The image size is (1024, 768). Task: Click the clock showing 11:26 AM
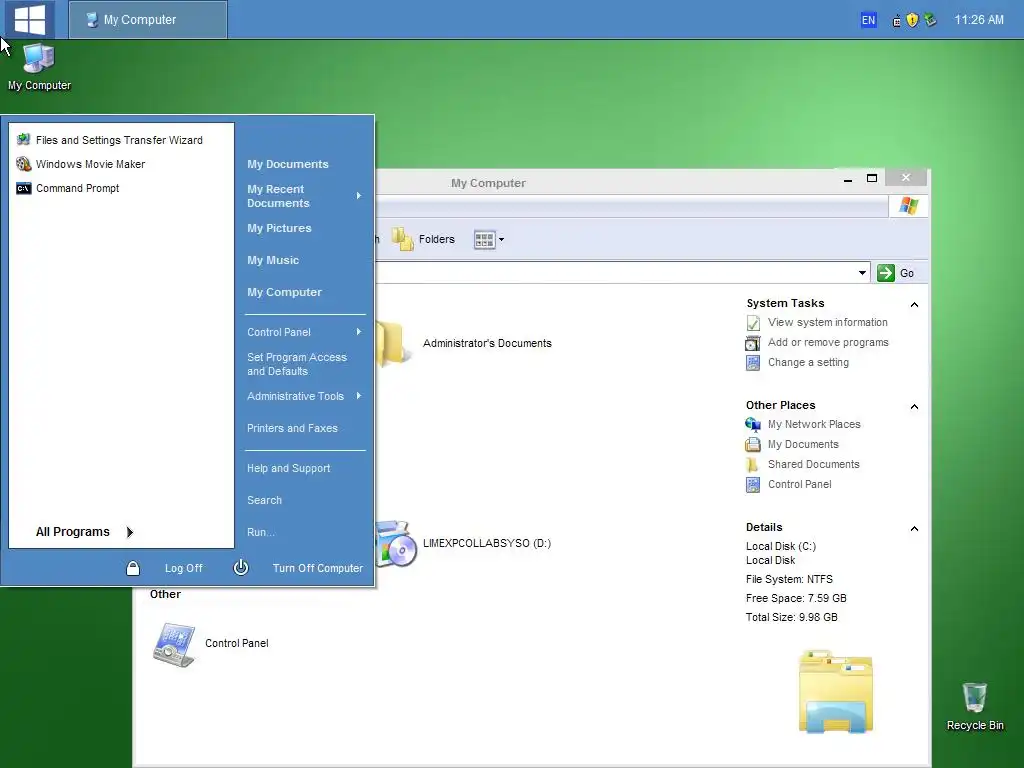(x=979, y=20)
